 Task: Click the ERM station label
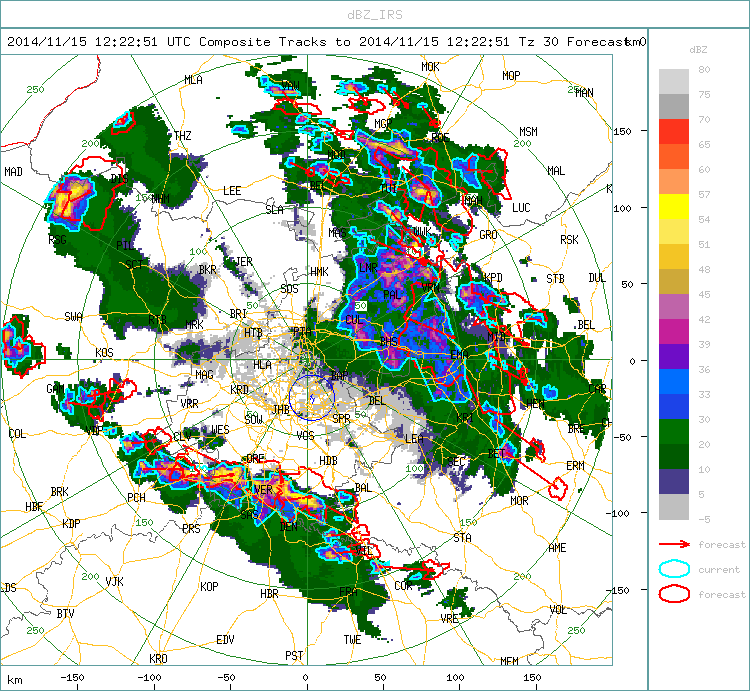pyautogui.click(x=575, y=466)
